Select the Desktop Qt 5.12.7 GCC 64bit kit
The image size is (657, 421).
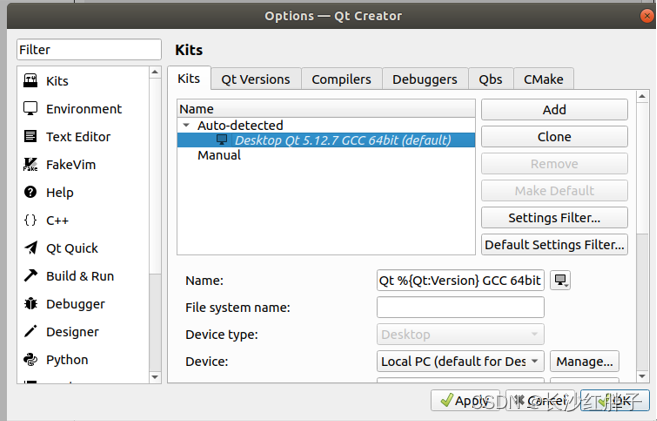[342, 140]
